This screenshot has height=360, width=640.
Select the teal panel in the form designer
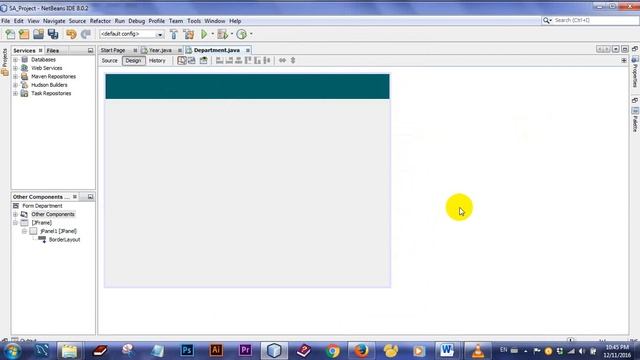(x=247, y=87)
